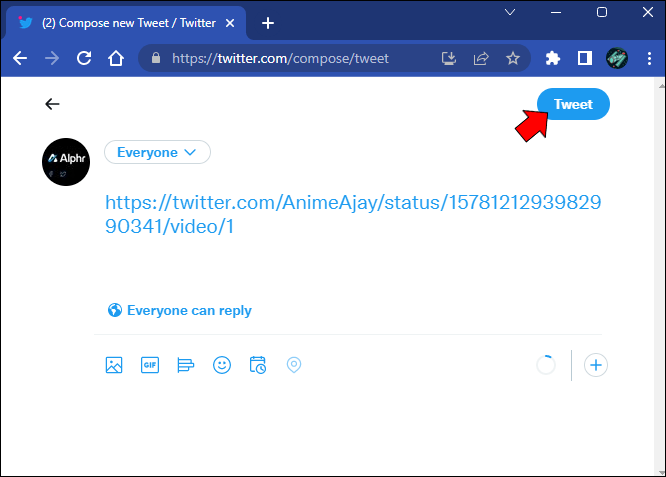Open the Chrome three-dot menu
The height and width of the screenshot is (477, 666).
(x=649, y=58)
